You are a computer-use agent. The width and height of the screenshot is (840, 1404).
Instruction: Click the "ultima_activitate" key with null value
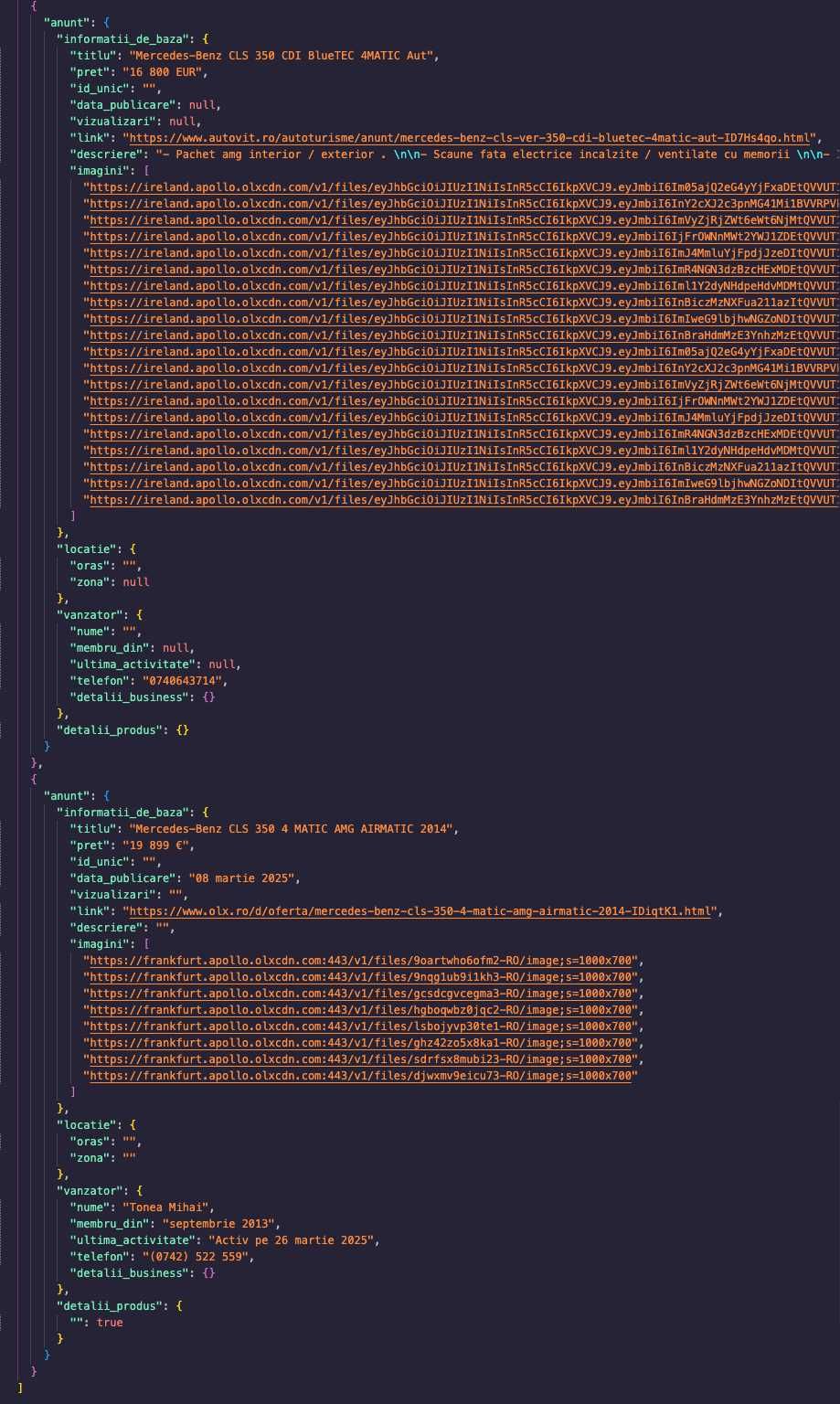[x=133, y=665]
